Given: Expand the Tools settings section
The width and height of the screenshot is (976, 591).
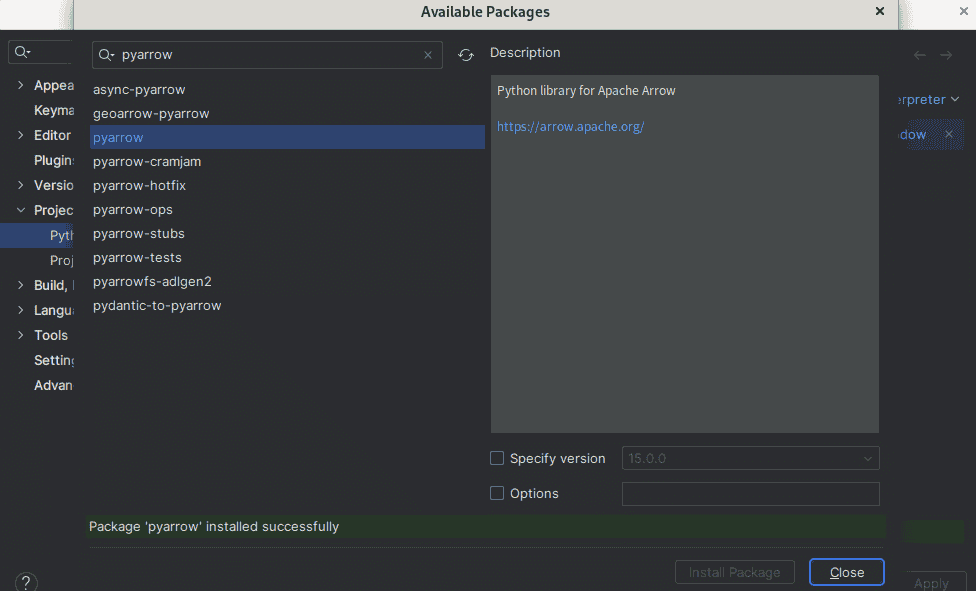Looking at the screenshot, I should coord(21,335).
